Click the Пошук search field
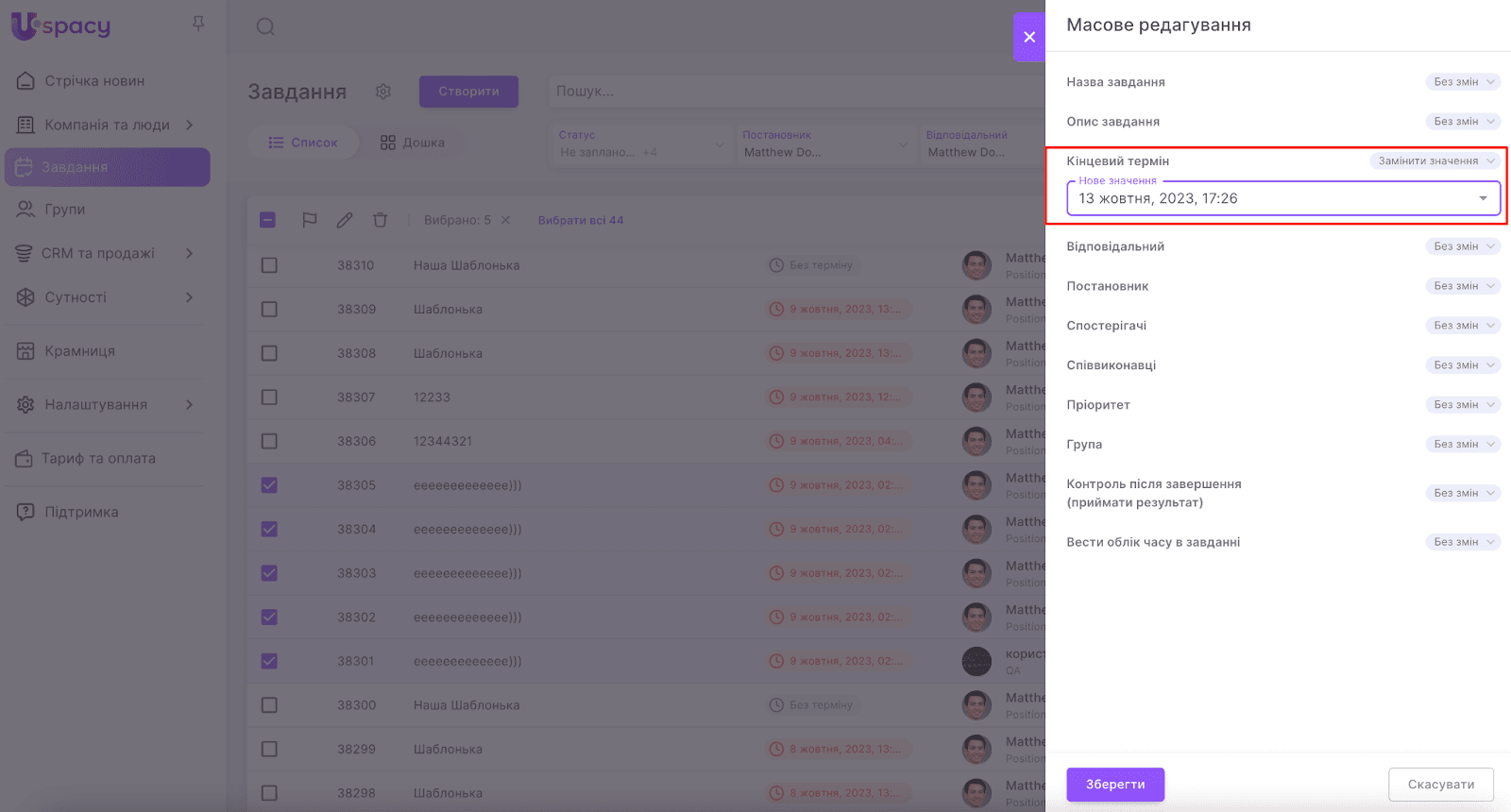Viewport: 1511px width, 812px height. pyautogui.click(x=795, y=92)
